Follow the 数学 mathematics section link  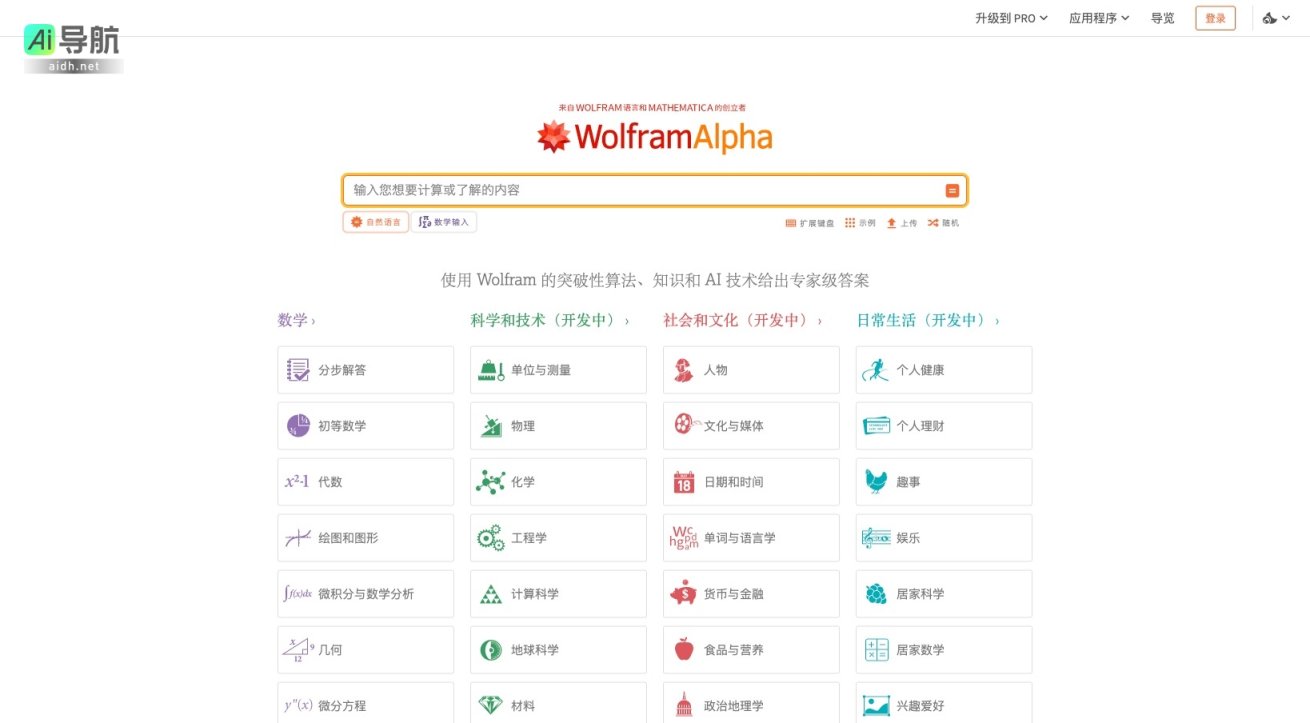click(289, 318)
